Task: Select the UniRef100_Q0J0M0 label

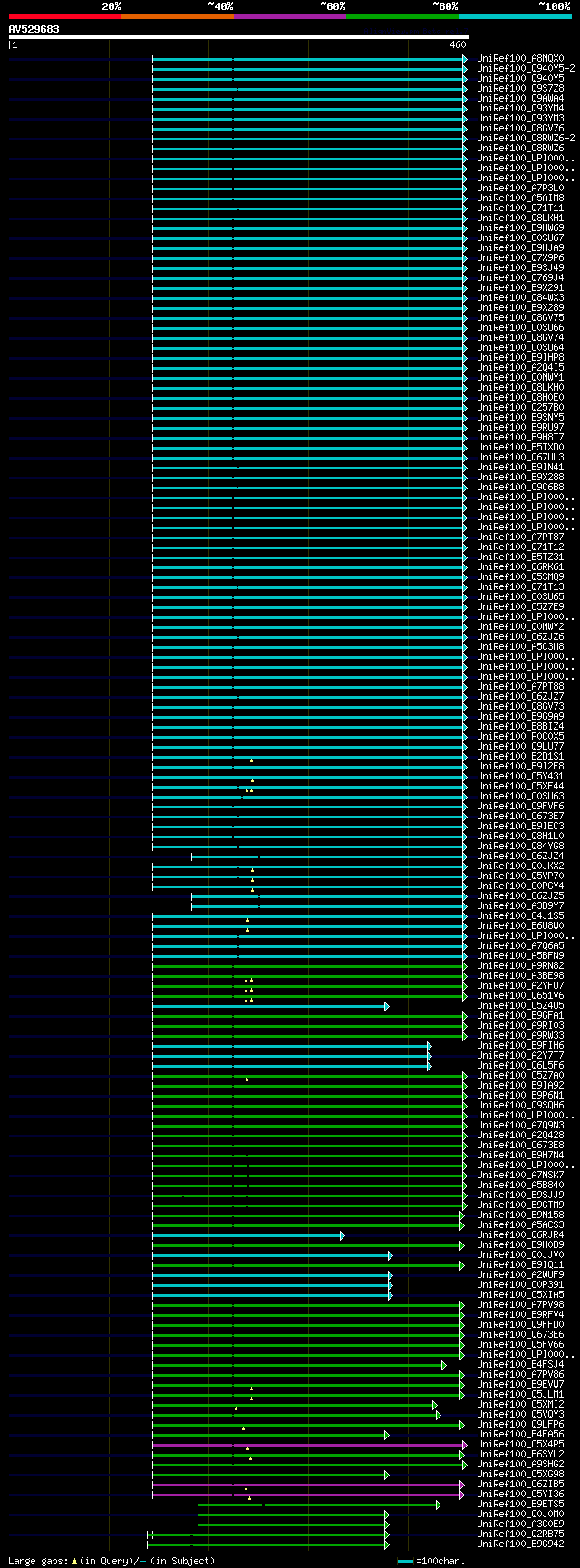Action: coord(519,1515)
